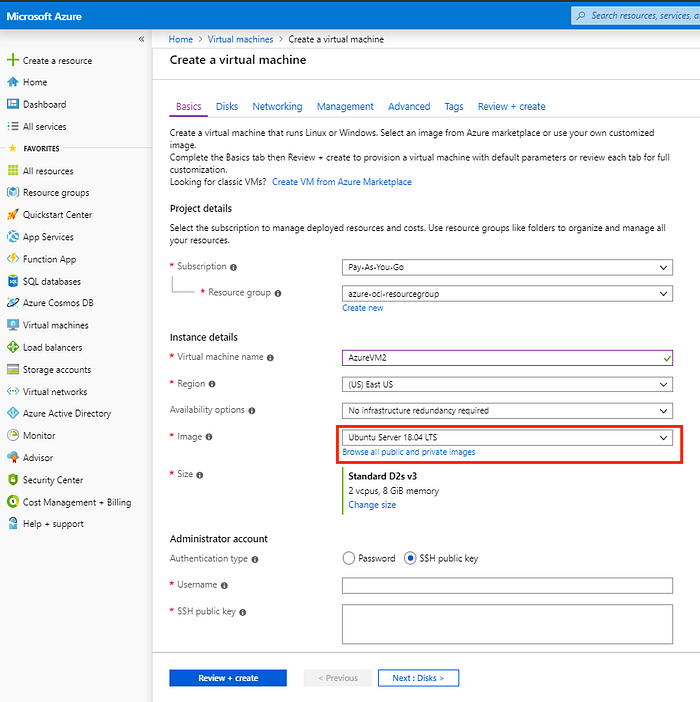Open the Resource group dropdown
Viewport: 700px width, 702px height.
[x=507, y=294]
